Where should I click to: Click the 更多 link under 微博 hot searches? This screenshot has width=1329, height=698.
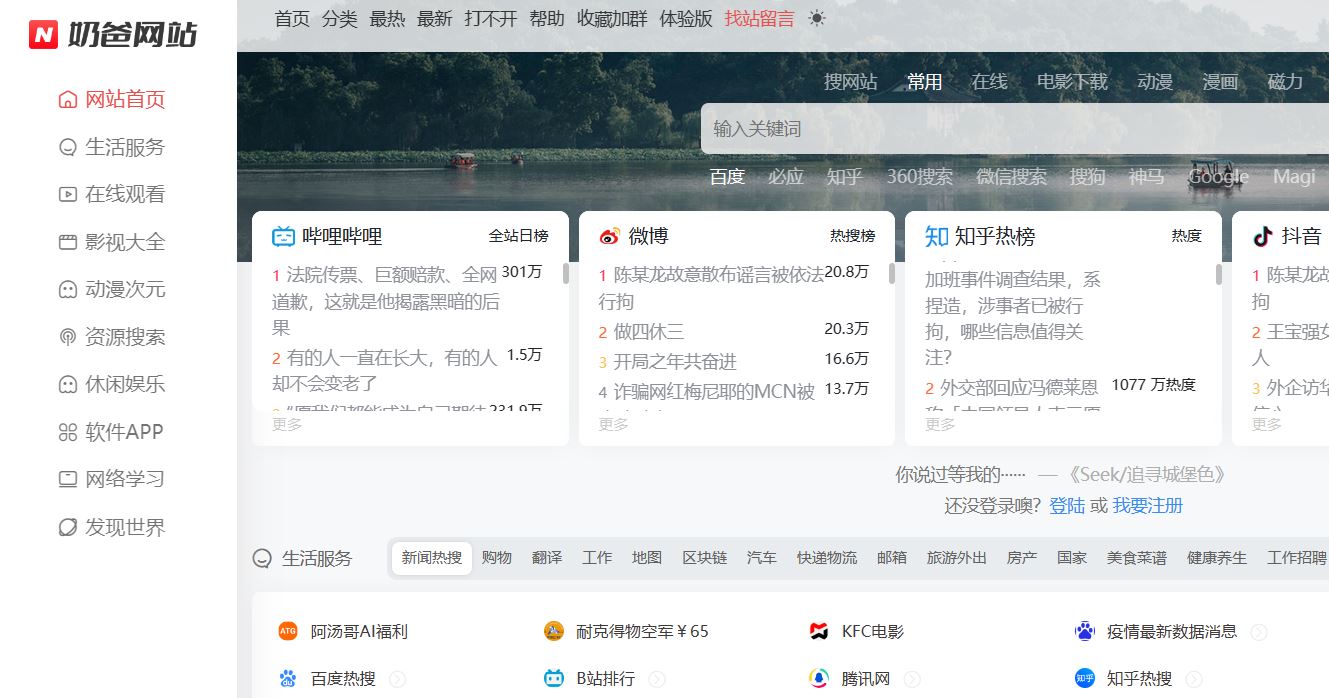pyautogui.click(x=613, y=424)
